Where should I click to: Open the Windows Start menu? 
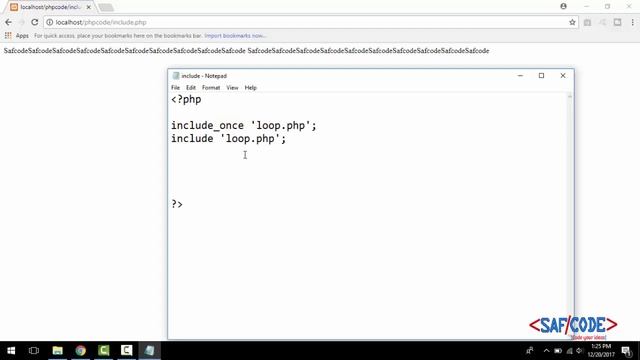[x=11, y=351]
